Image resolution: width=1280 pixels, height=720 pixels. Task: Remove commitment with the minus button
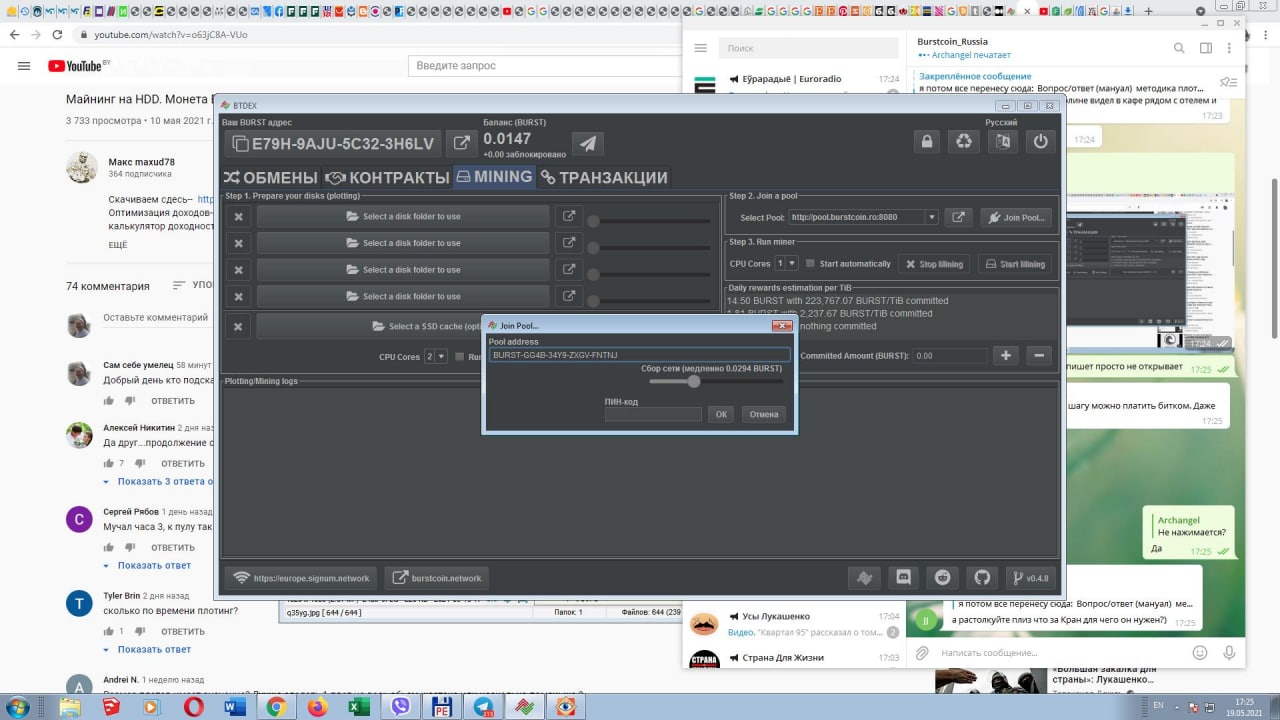(1039, 355)
